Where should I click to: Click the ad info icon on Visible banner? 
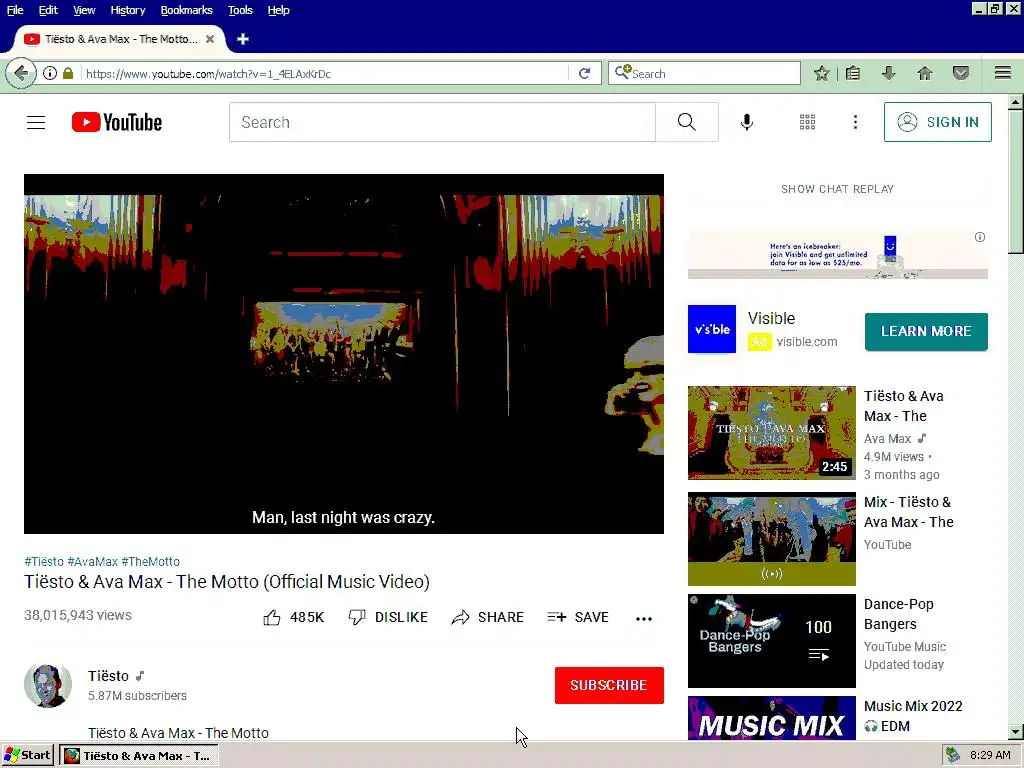[x=980, y=237]
